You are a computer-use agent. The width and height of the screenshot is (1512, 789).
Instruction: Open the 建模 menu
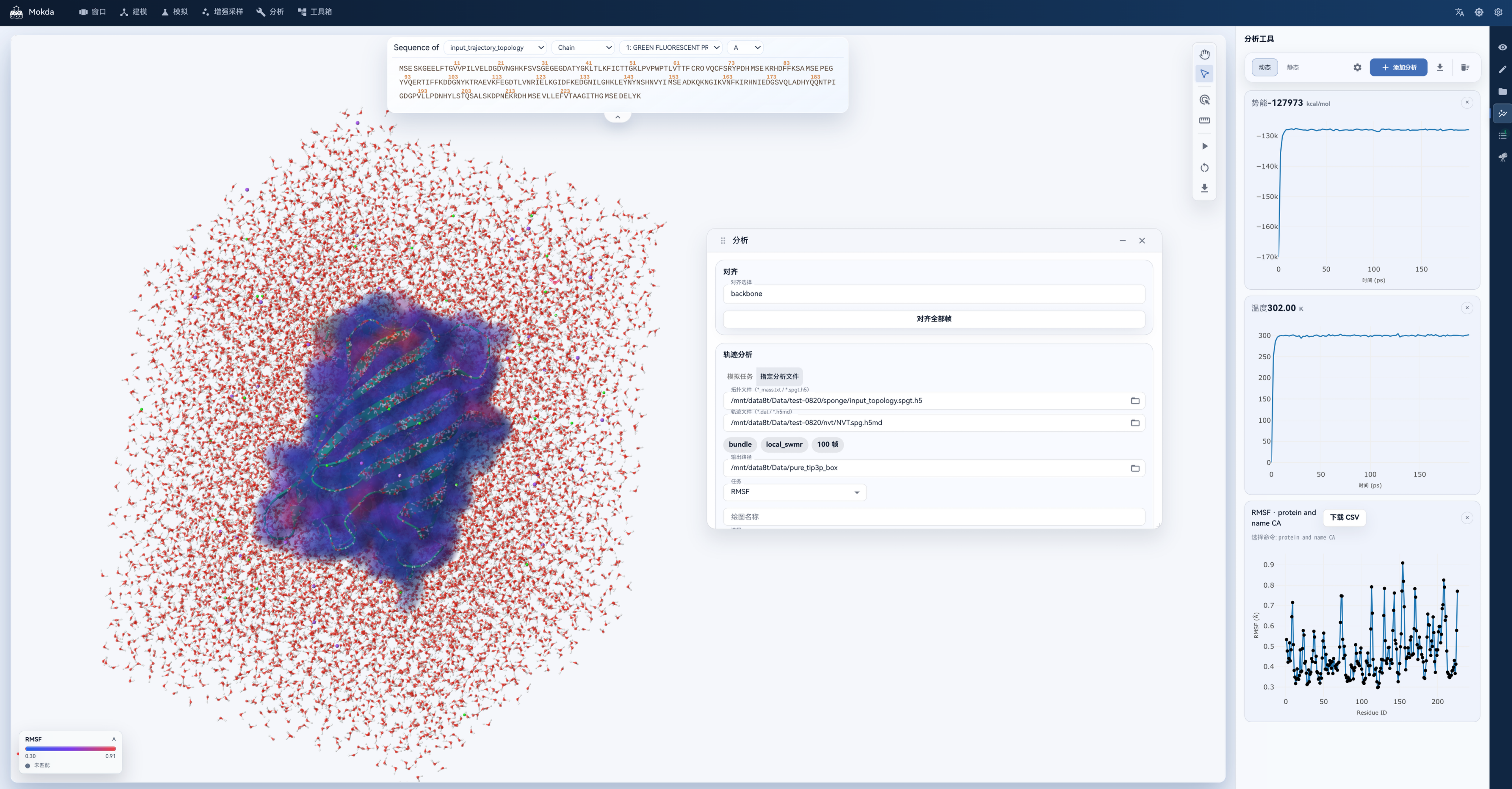tap(134, 12)
